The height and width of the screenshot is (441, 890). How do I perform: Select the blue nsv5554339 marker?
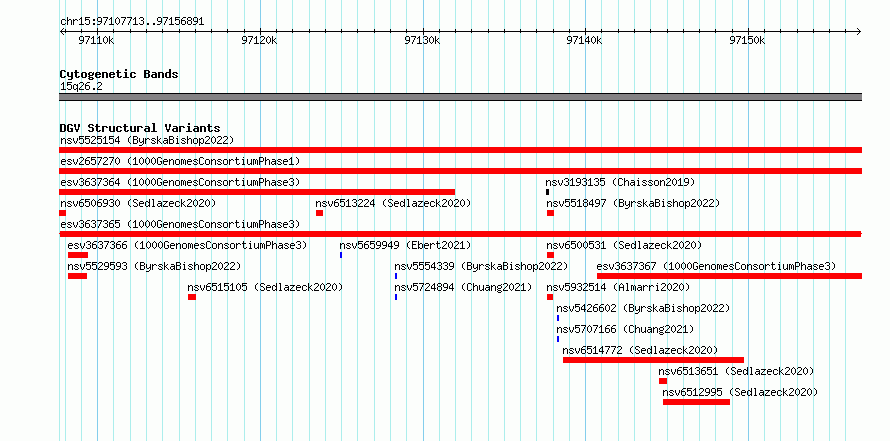tap(396, 276)
